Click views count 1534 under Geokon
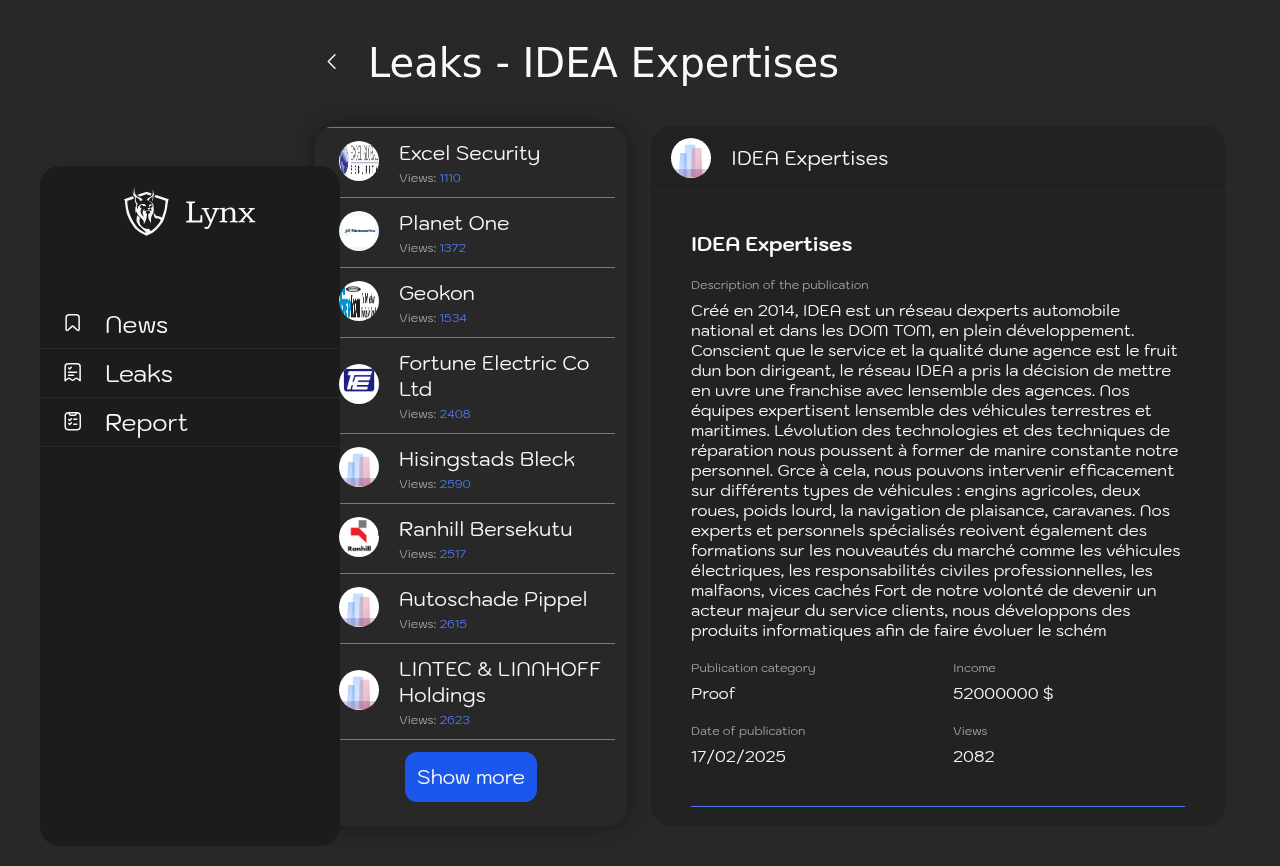The height and width of the screenshot is (866, 1280). click(453, 318)
